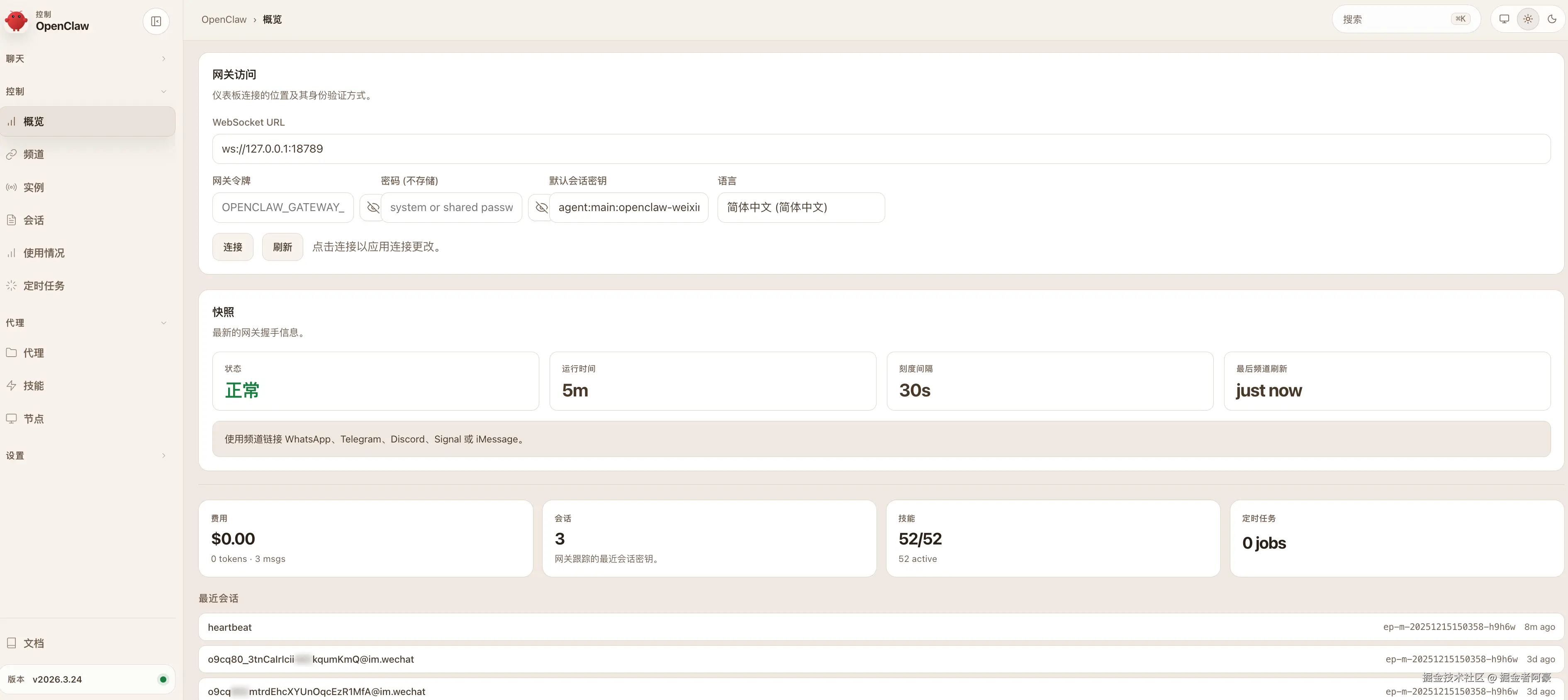1568x700 pixels.
Task: Open the 文档 documentation link
Action: 34,643
